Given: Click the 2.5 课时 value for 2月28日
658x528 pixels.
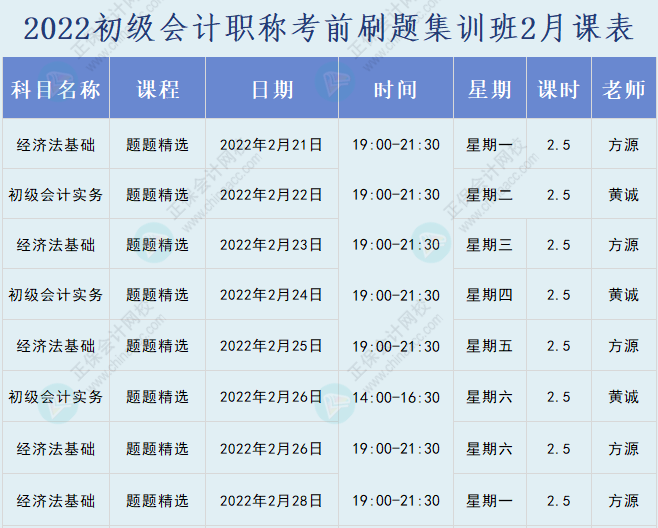Looking at the screenshot, I should 559,501.
